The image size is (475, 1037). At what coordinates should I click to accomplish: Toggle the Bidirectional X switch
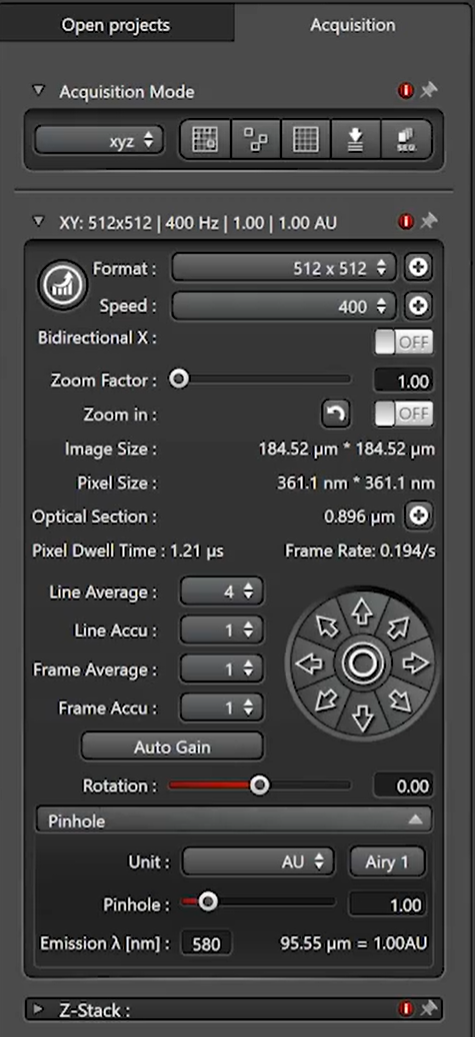404,342
